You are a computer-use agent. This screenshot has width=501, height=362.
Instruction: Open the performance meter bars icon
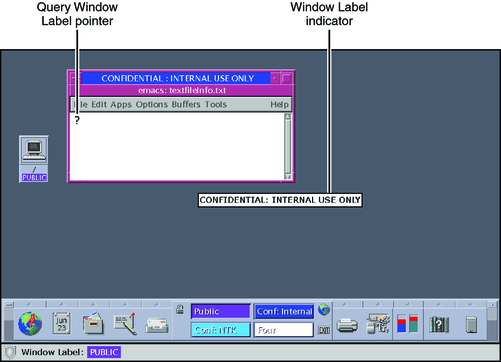click(408, 323)
